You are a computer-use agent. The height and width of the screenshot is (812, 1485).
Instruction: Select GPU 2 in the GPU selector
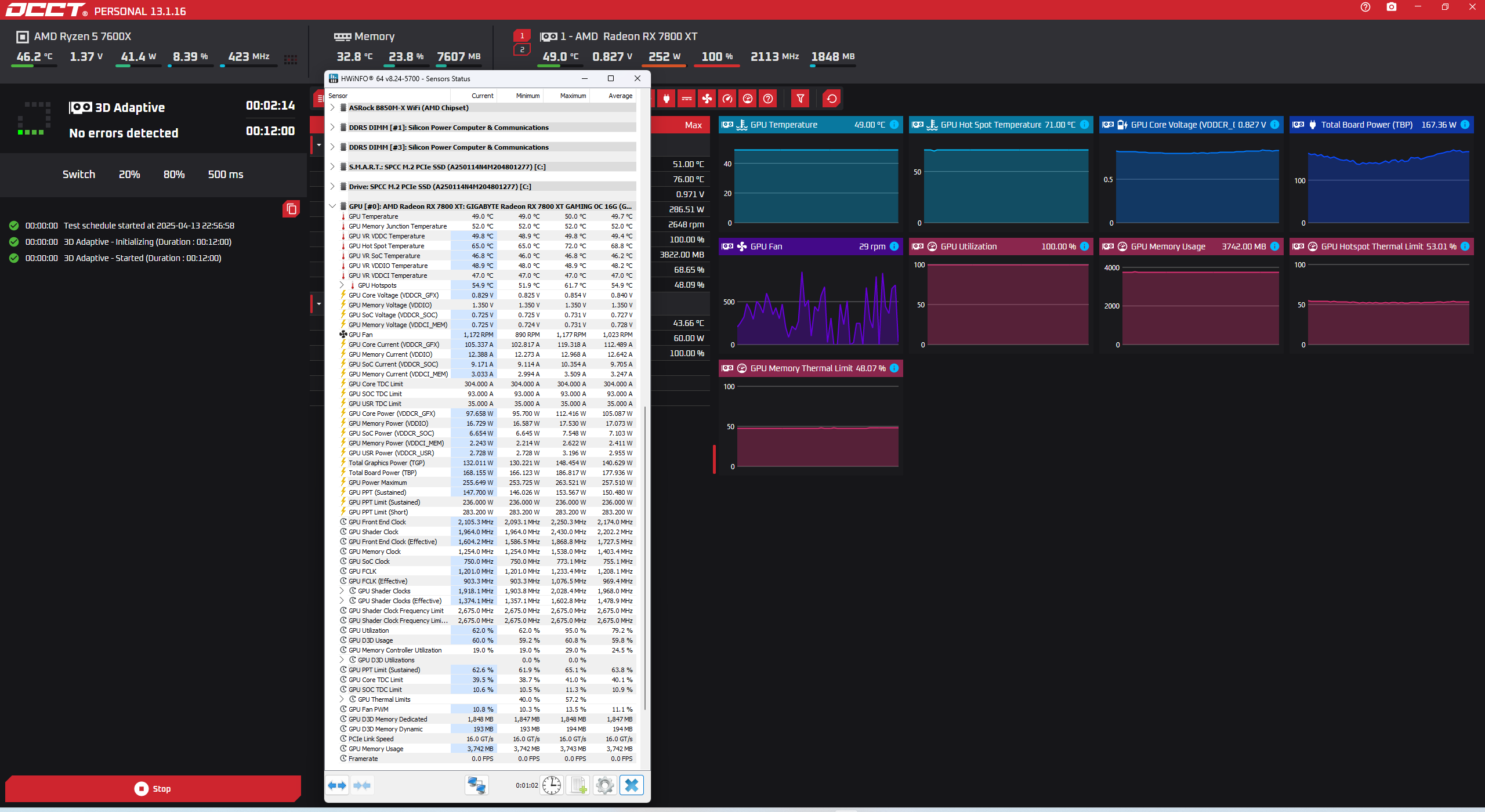point(522,50)
